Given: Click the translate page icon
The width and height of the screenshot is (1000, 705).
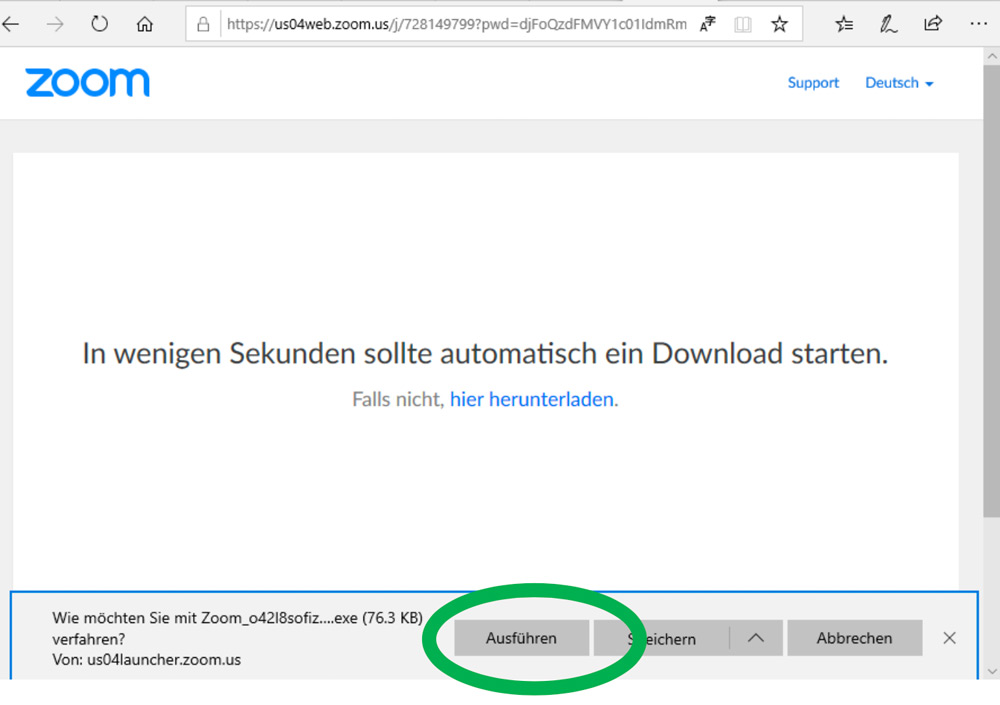Looking at the screenshot, I should click(x=708, y=24).
